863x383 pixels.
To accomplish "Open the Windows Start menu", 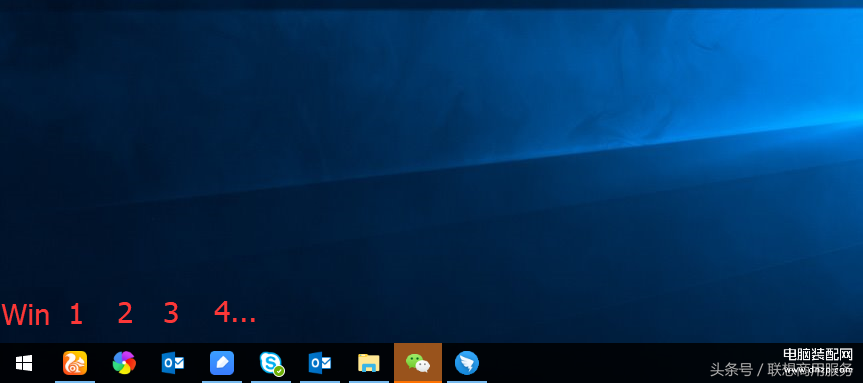I will 24,363.
